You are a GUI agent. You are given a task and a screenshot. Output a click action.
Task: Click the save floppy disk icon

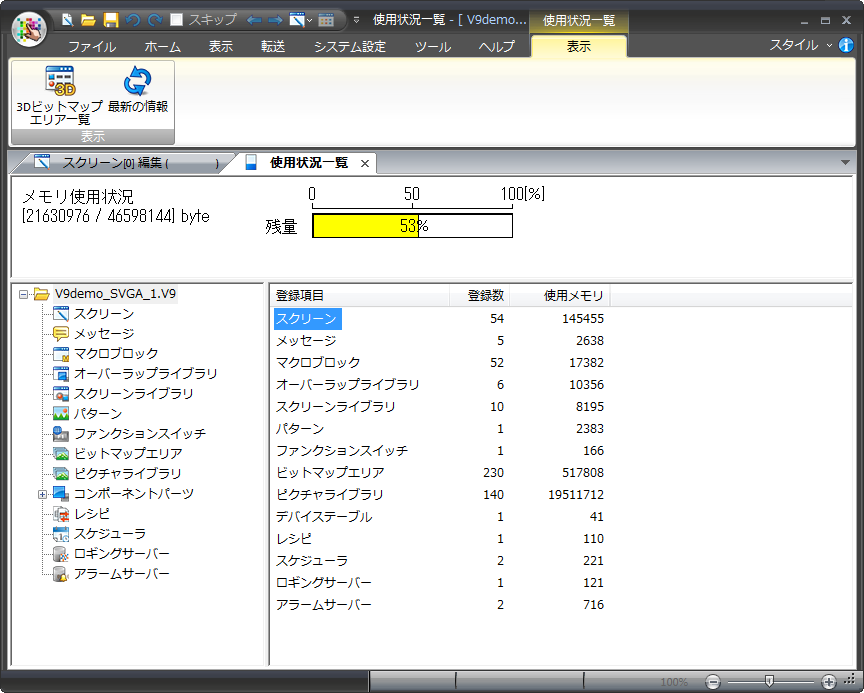(111, 19)
